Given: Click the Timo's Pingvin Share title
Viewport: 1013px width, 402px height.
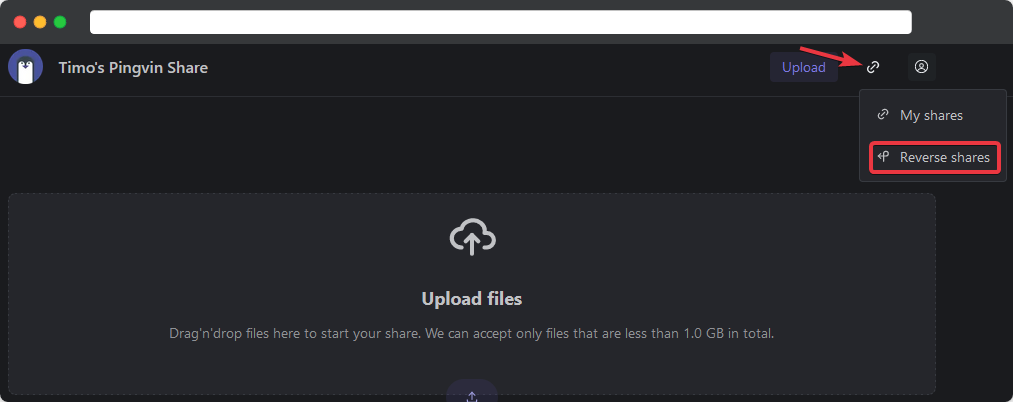Looking at the screenshot, I should click(x=133, y=67).
